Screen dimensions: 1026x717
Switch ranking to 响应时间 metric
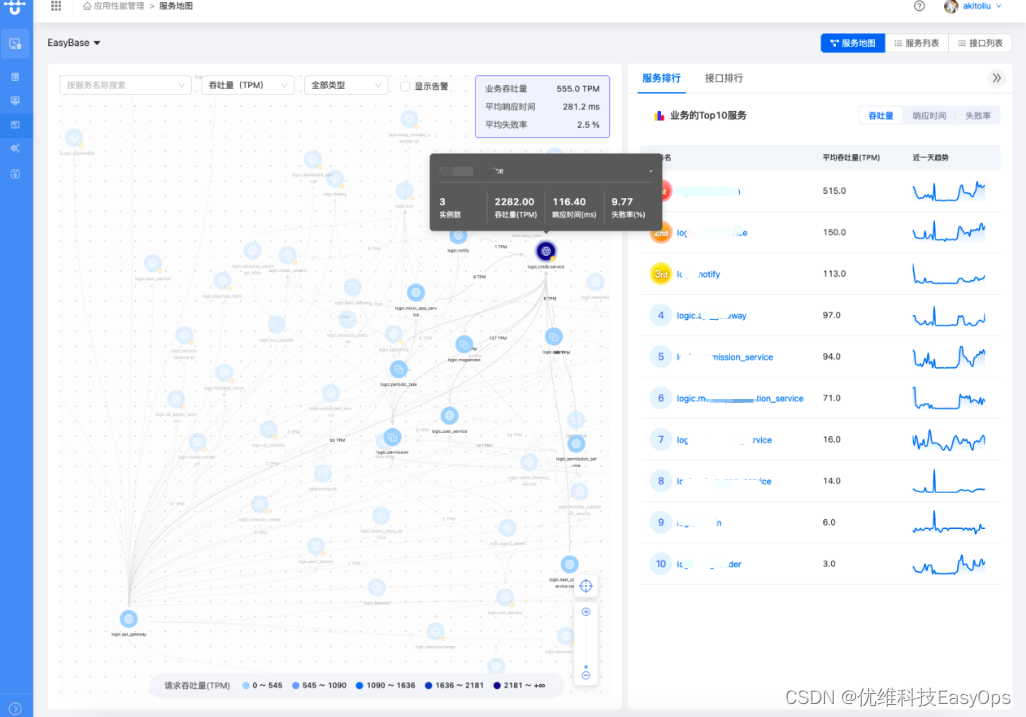coord(929,116)
